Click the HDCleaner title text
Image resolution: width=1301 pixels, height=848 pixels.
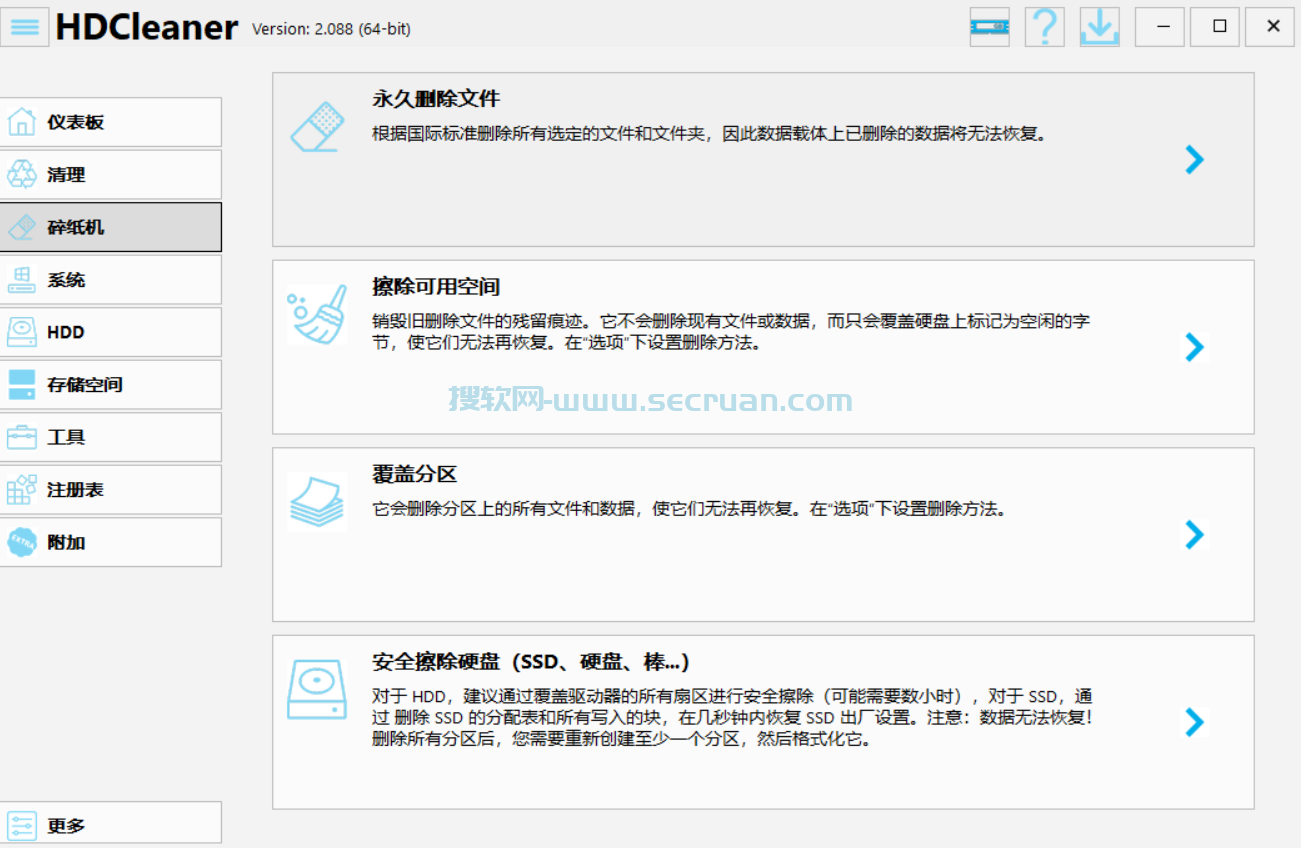click(x=147, y=27)
